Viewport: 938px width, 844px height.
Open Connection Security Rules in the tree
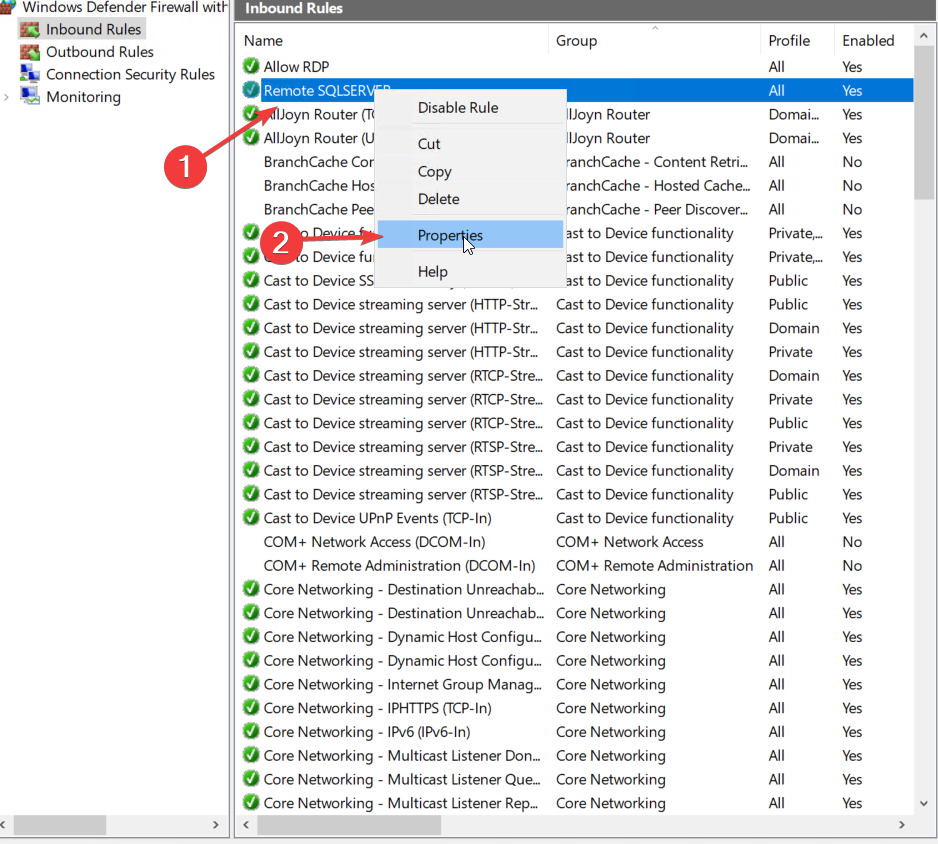click(x=130, y=74)
